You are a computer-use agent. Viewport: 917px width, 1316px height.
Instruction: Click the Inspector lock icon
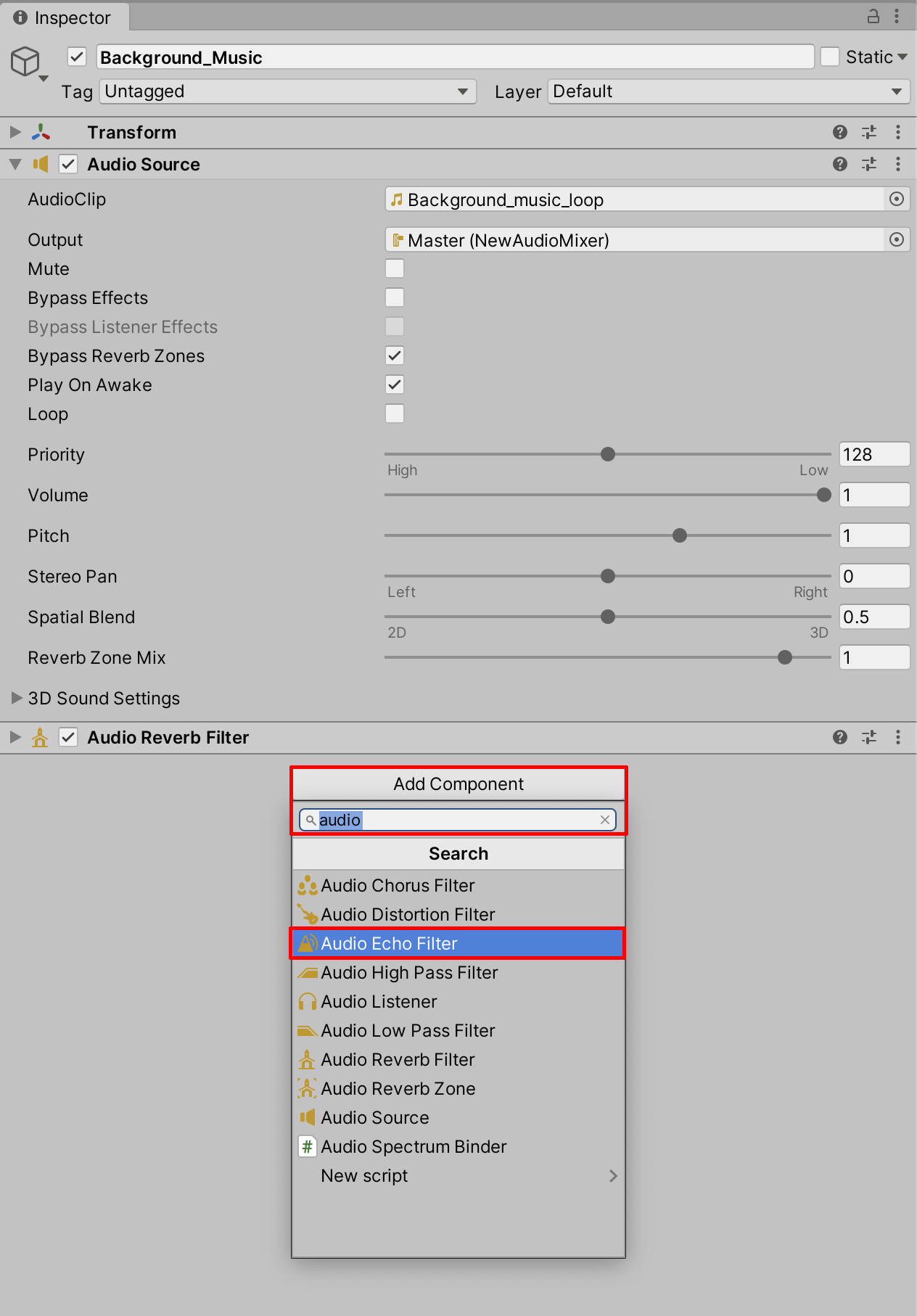873,16
